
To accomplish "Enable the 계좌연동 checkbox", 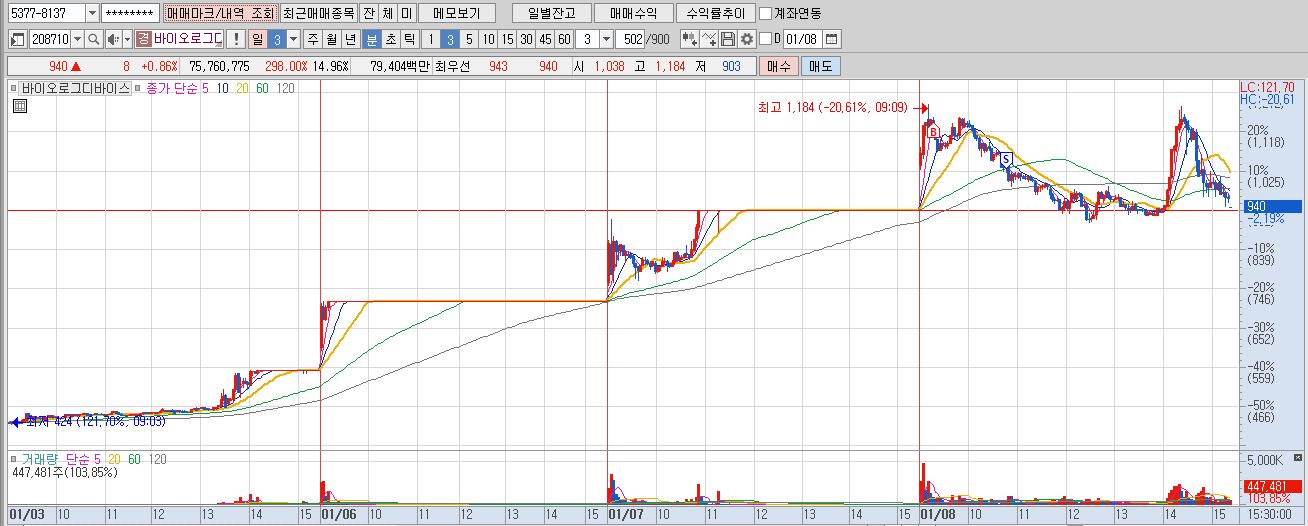I will click(x=766, y=14).
